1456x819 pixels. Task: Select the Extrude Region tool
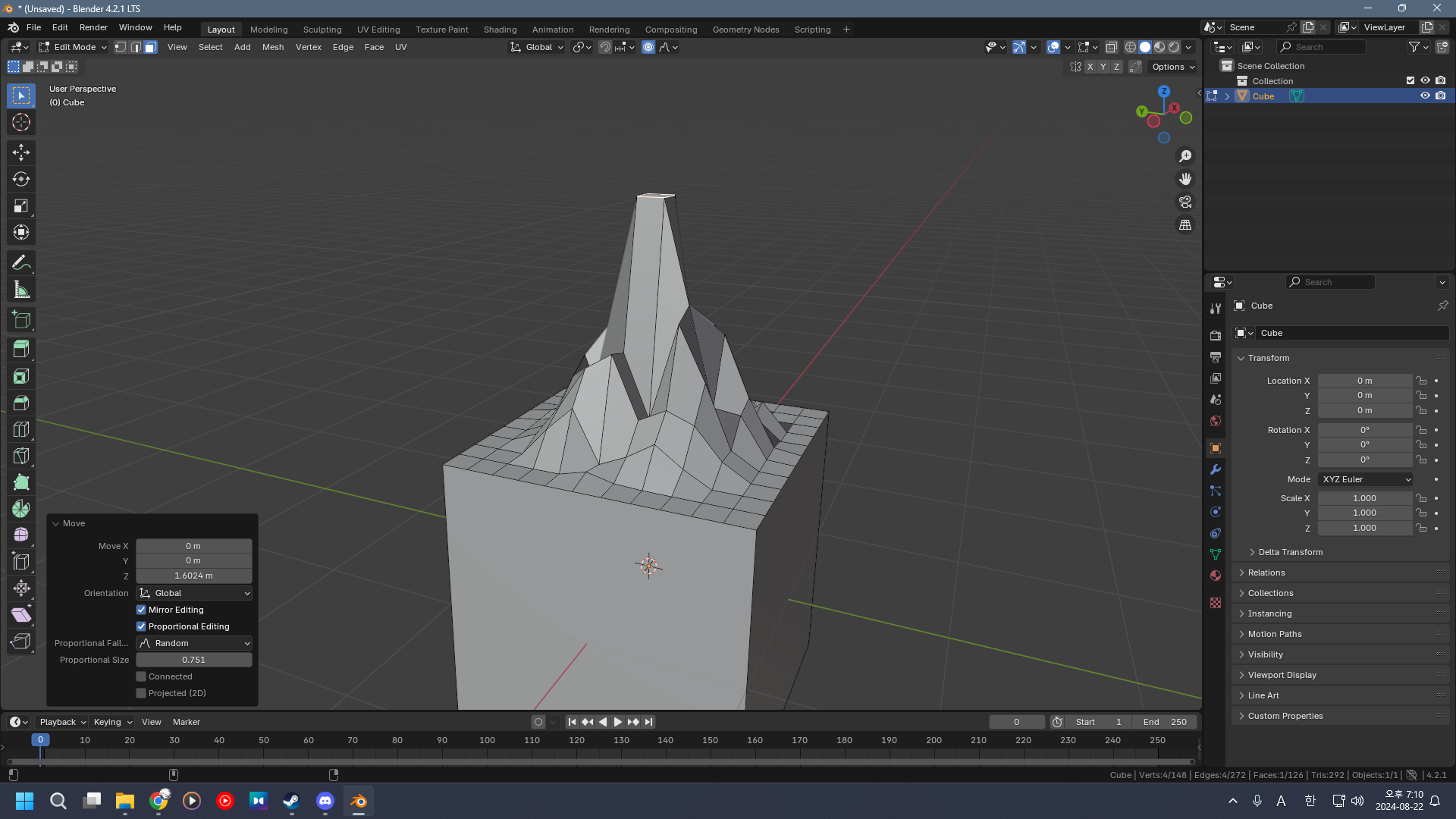point(21,350)
